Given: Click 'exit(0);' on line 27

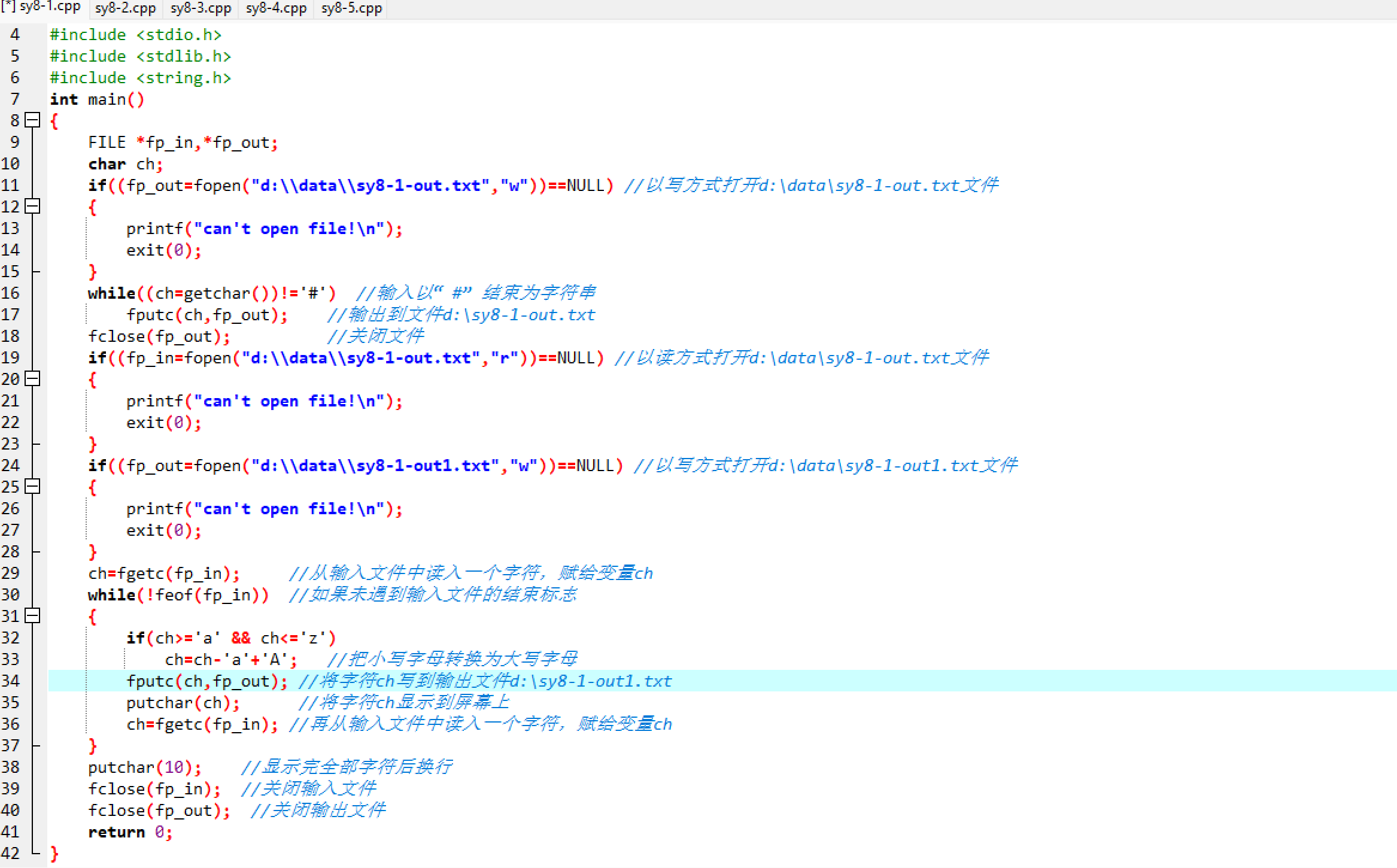Looking at the screenshot, I should point(164,530).
